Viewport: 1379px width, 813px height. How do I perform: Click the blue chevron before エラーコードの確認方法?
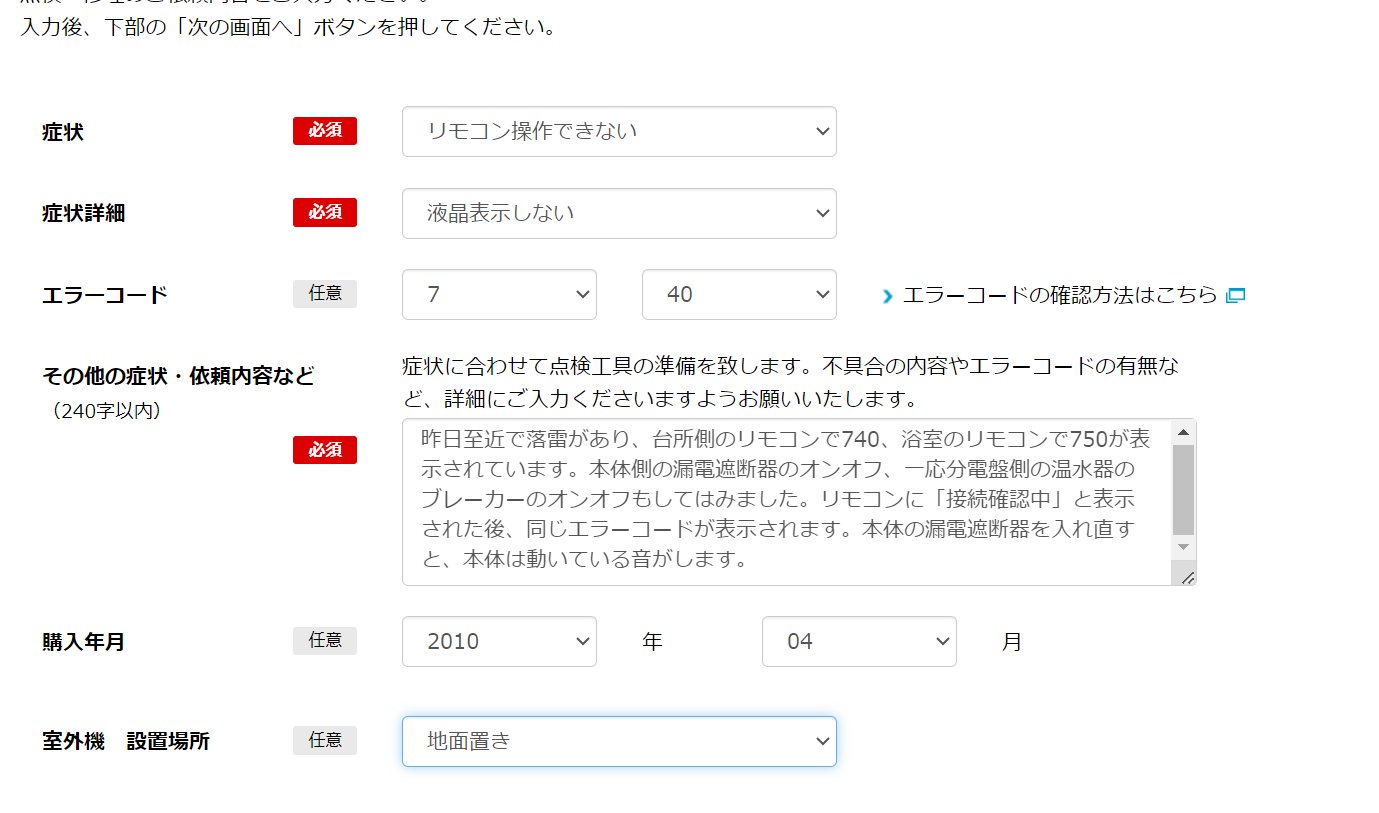point(887,296)
